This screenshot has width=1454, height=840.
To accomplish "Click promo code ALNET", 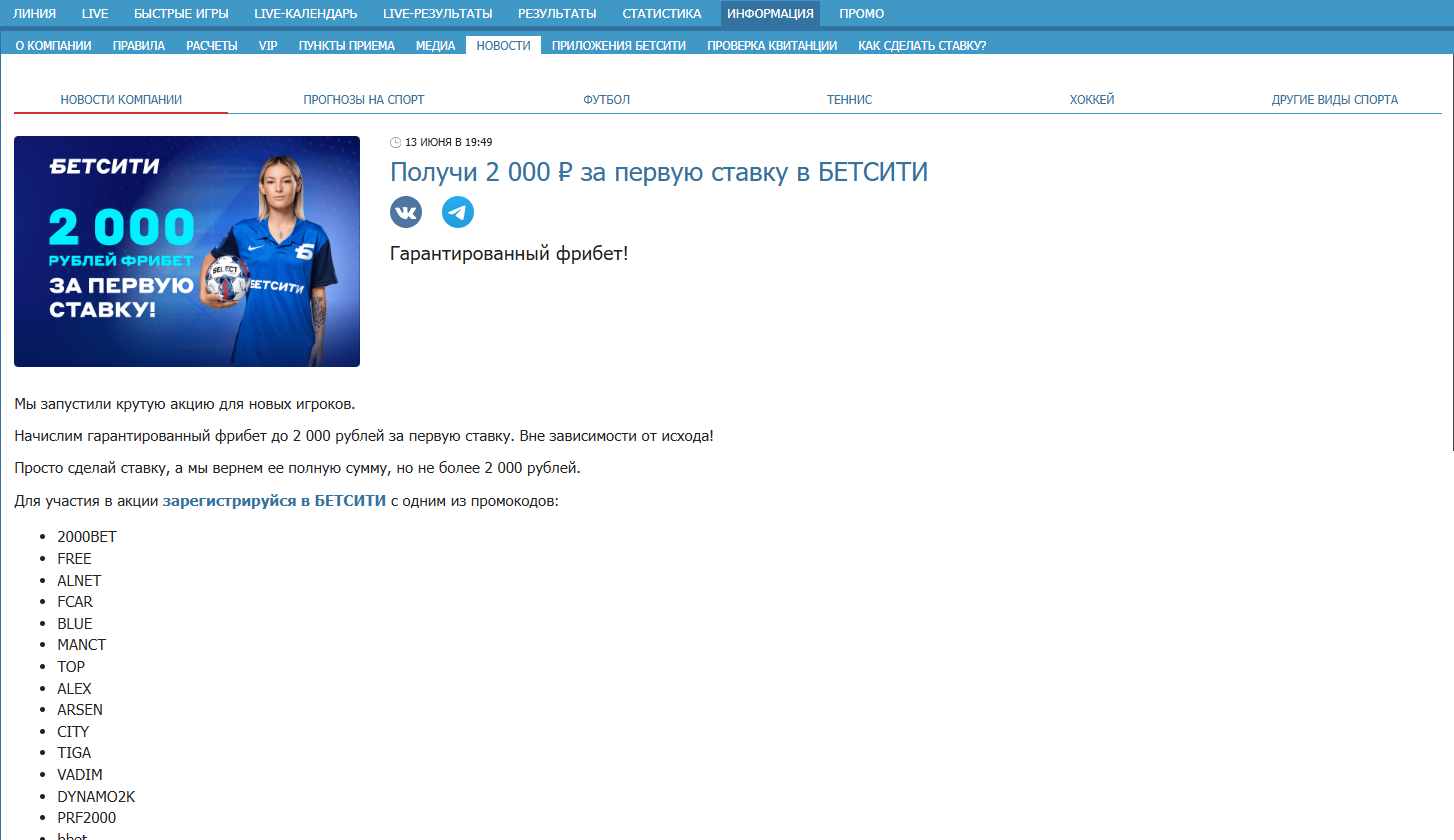I will pyautogui.click(x=79, y=581).
